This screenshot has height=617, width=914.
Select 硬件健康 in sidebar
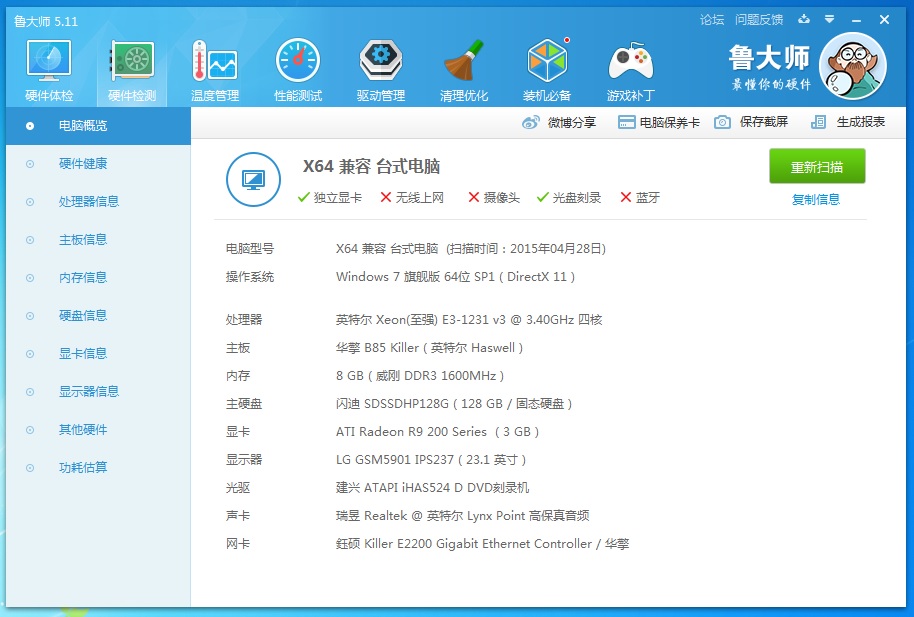[99, 163]
